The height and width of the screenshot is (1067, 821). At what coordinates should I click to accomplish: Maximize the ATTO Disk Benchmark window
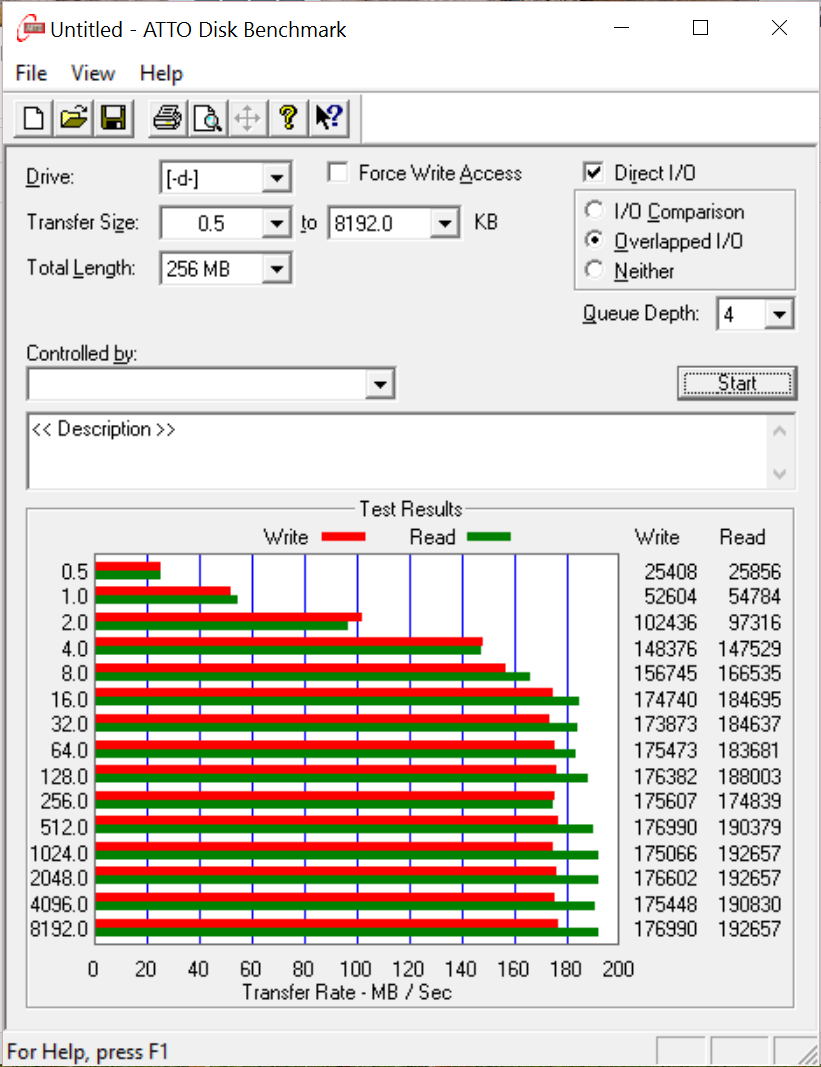701,28
